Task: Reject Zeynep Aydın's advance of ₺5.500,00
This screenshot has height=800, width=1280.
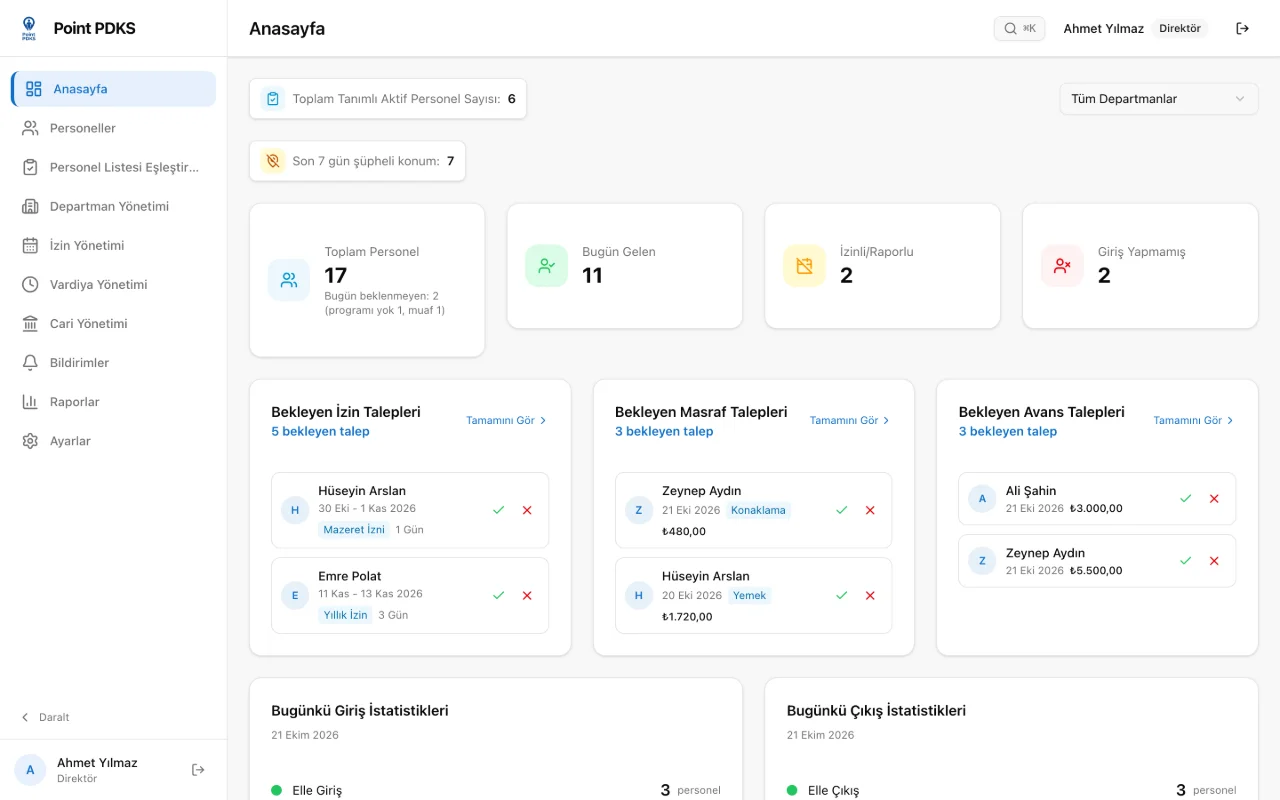Action: tap(1214, 561)
